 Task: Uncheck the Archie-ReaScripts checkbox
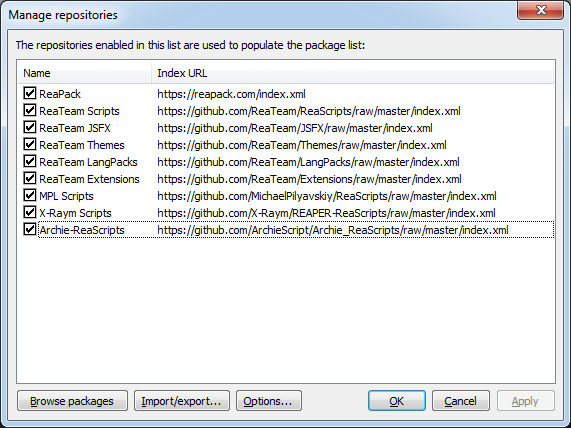tap(29, 229)
